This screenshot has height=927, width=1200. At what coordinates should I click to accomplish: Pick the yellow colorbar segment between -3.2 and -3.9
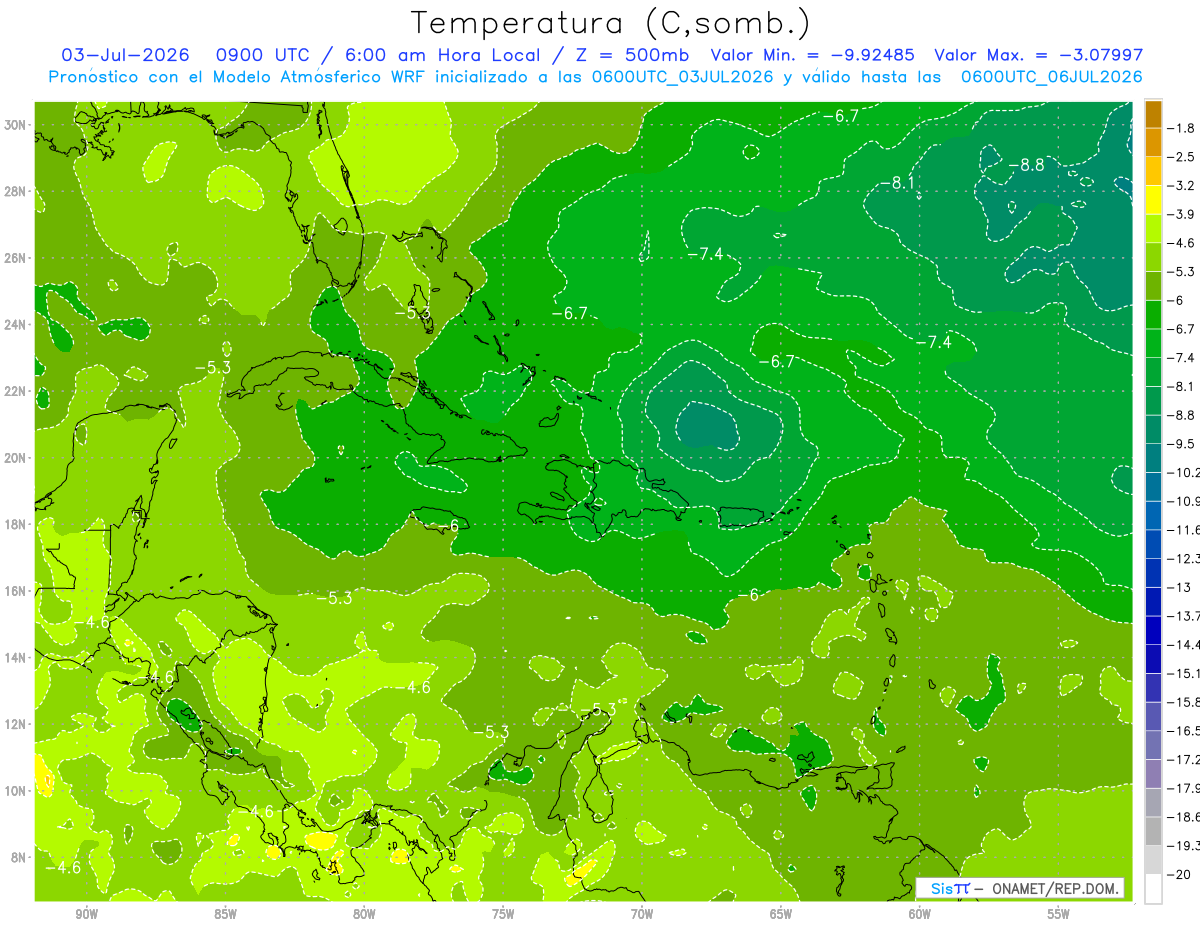(1153, 200)
